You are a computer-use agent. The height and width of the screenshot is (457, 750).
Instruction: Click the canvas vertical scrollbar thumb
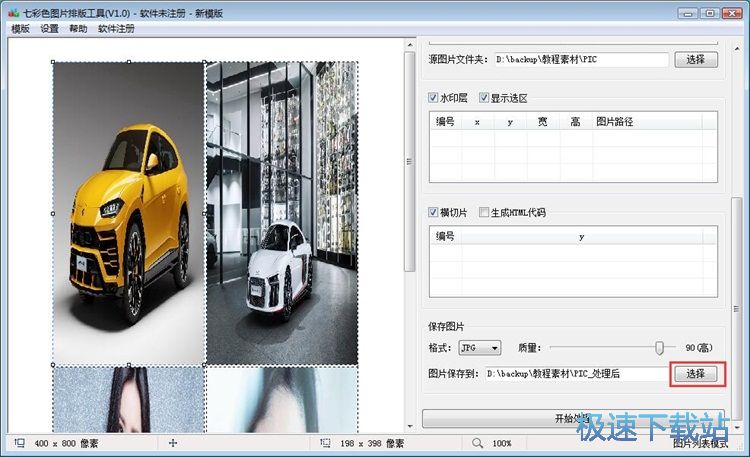click(410, 162)
